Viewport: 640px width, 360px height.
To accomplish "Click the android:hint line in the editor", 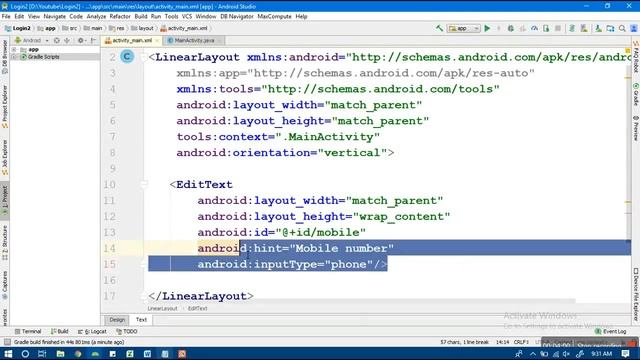I will pos(296,248).
